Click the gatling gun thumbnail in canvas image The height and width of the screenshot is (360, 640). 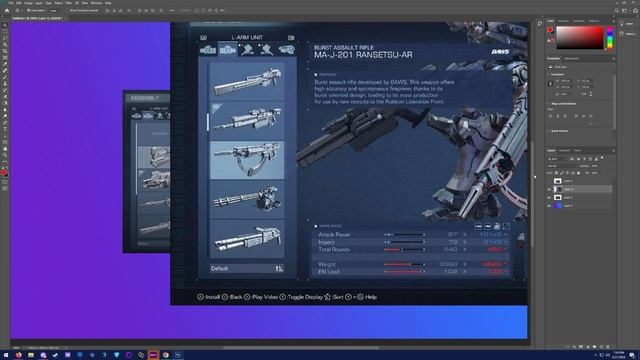[x=247, y=200]
